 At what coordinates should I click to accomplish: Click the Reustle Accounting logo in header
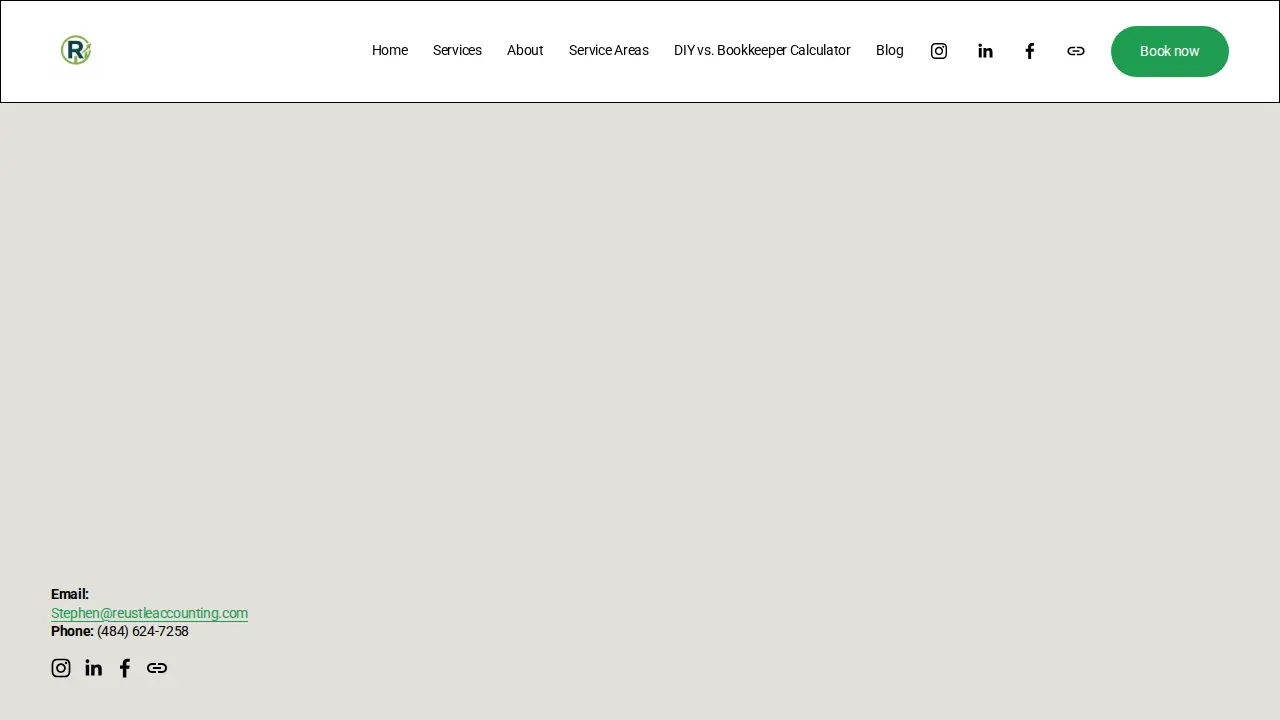pyautogui.click(x=76, y=50)
